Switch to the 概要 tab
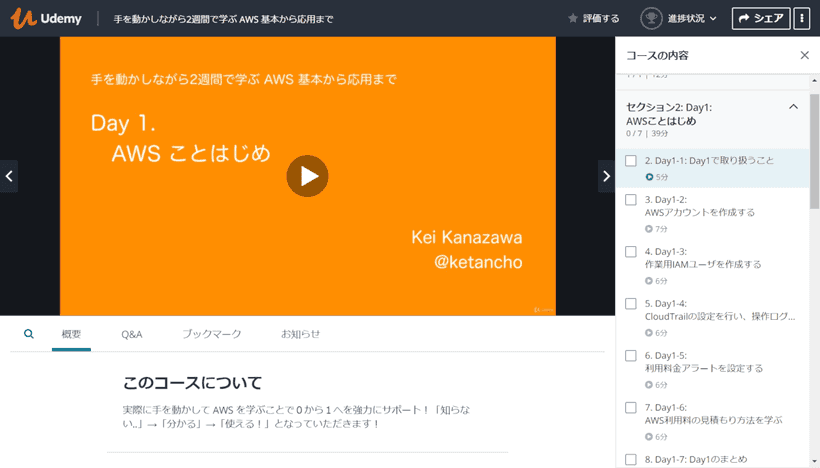Image resolution: width=820 pixels, height=468 pixels. (x=71, y=334)
